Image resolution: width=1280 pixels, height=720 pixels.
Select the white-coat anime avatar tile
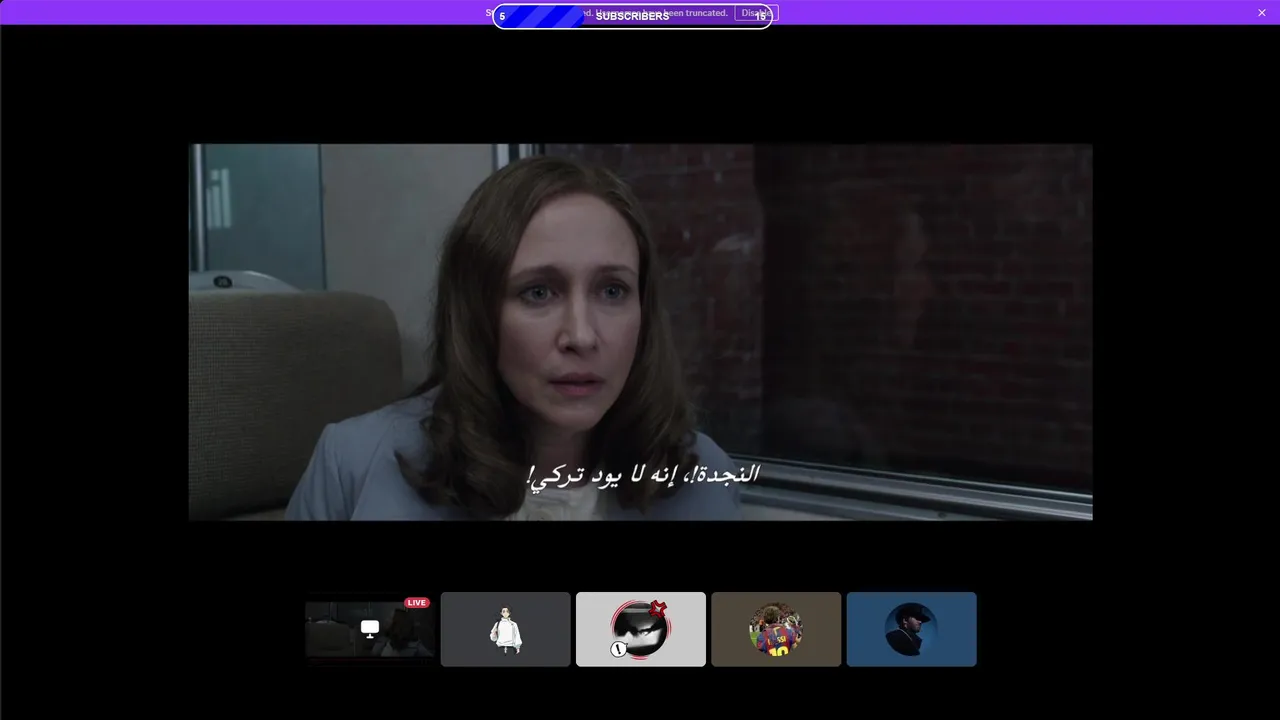(x=506, y=629)
